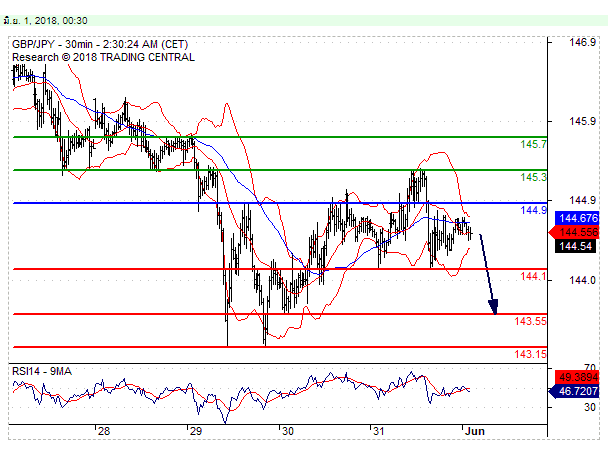608x452 pixels.
Task: Click the 'Research © 2018 TRADING CENTRAL' text
Action: tap(103, 57)
